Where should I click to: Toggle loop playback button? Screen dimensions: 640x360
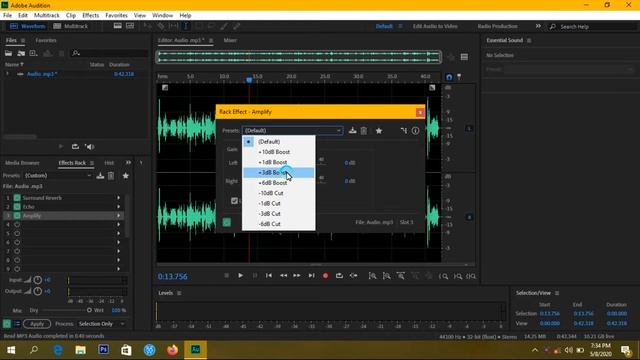click(339, 276)
